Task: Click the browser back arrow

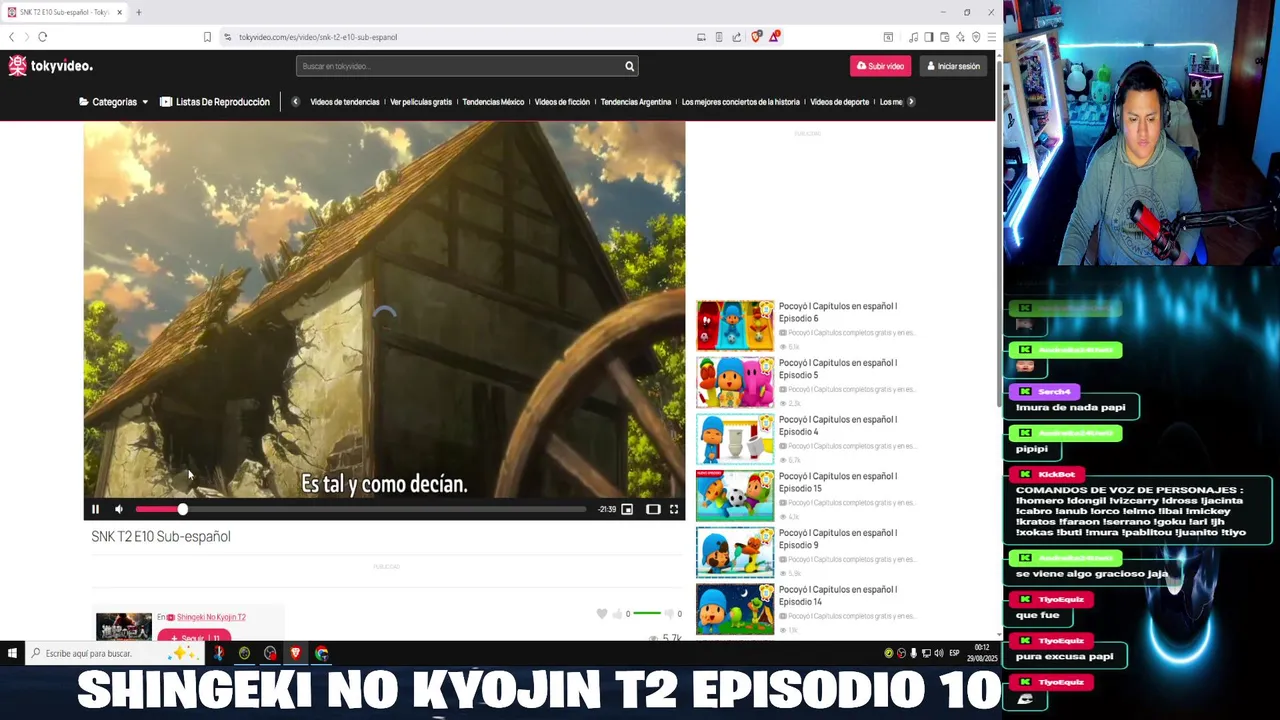Action: (12, 37)
